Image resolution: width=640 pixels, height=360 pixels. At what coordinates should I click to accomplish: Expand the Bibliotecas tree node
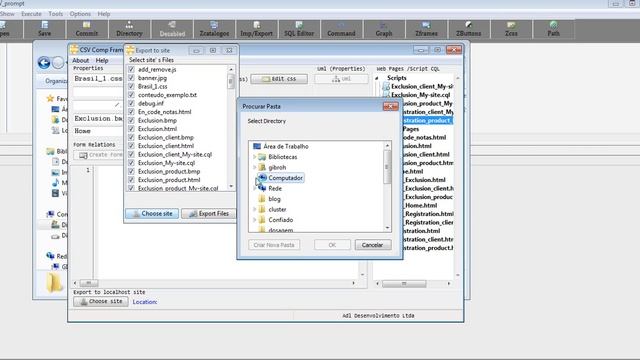click(254, 157)
